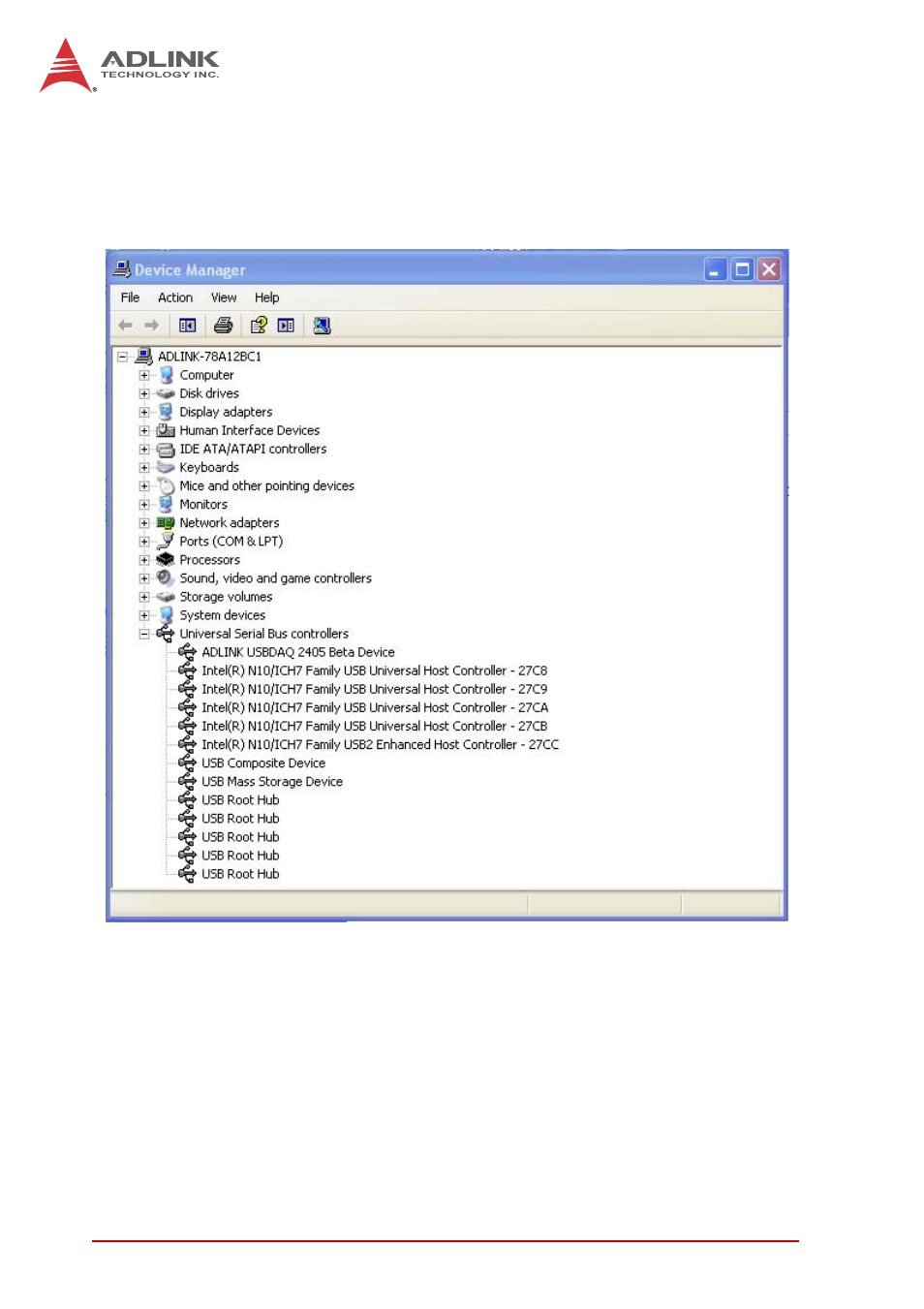Expand the Mice and other pointing devices node
This screenshot has width=924, height=1309.
144,486
